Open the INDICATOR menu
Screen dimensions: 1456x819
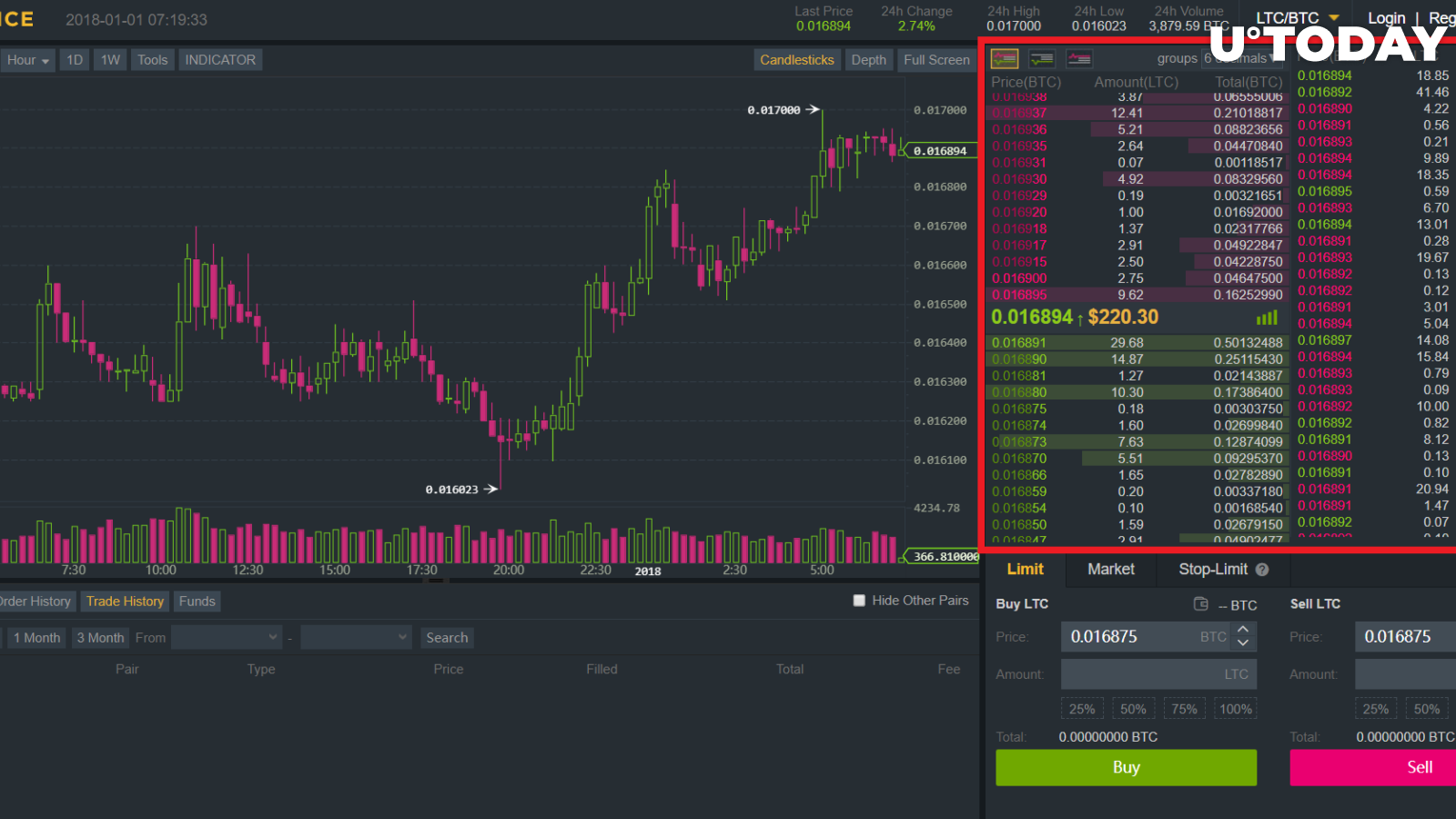pyautogui.click(x=220, y=60)
